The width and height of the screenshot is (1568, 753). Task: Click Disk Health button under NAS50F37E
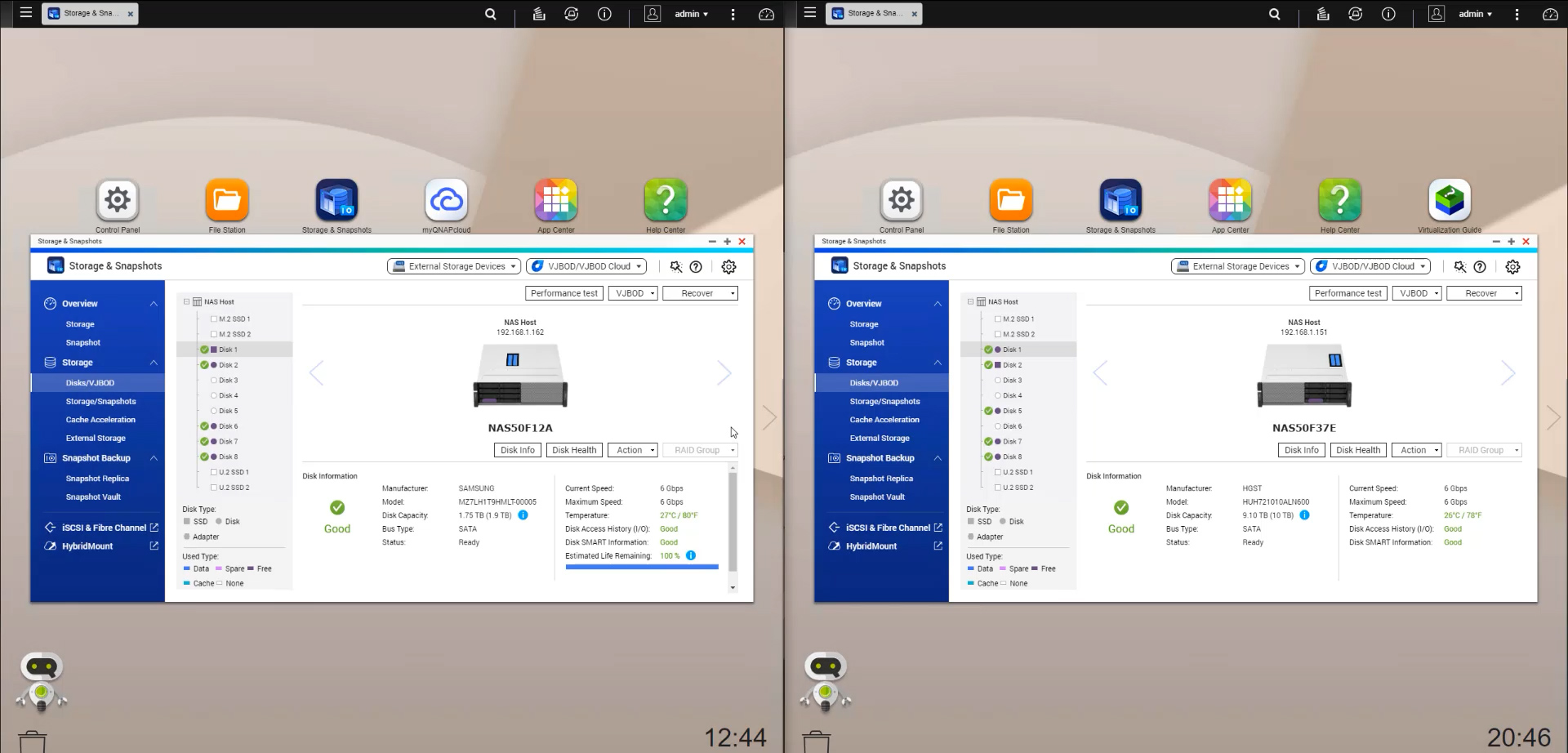click(x=1358, y=450)
